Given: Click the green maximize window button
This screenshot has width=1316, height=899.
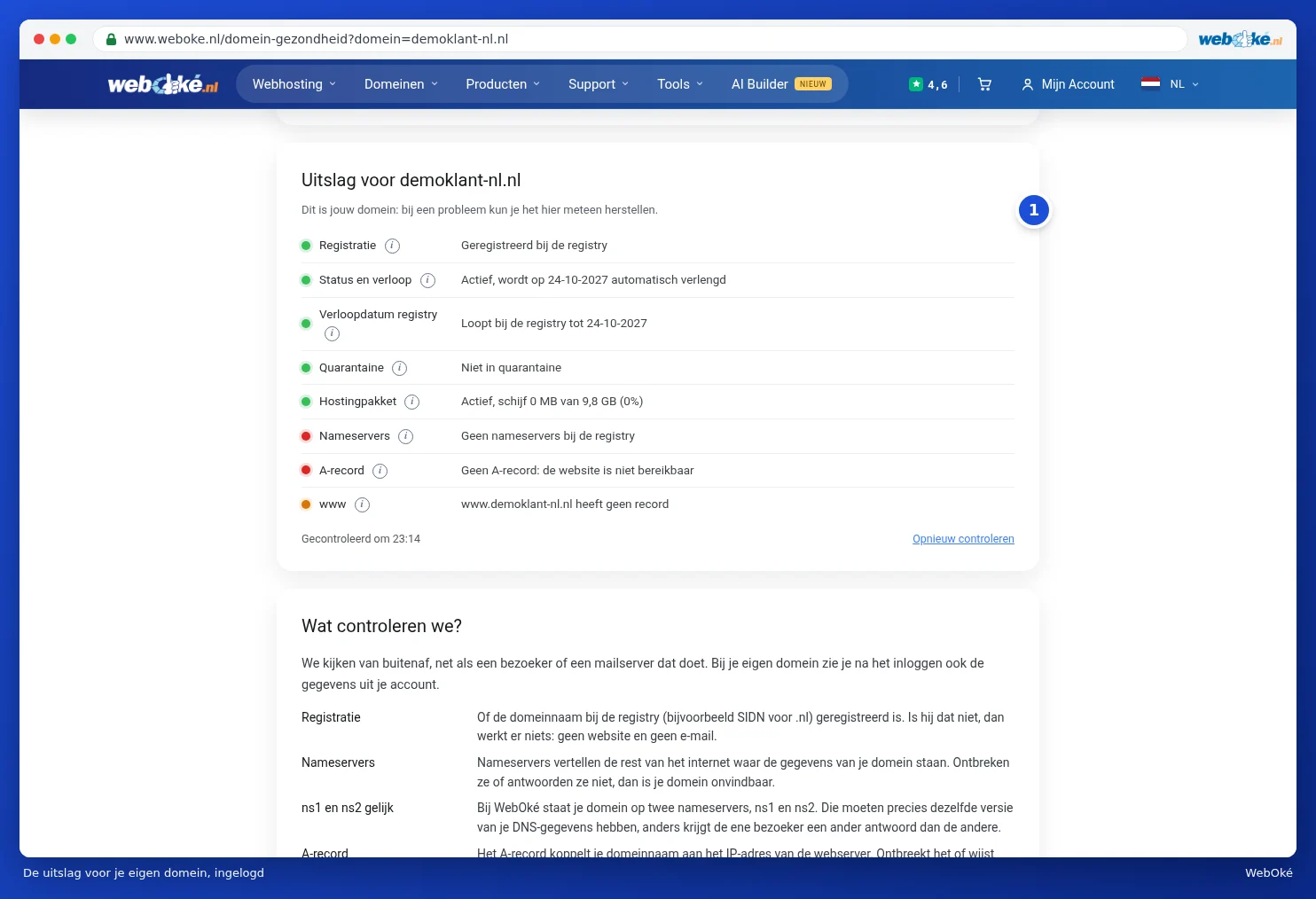Looking at the screenshot, I should pos(71,39).
